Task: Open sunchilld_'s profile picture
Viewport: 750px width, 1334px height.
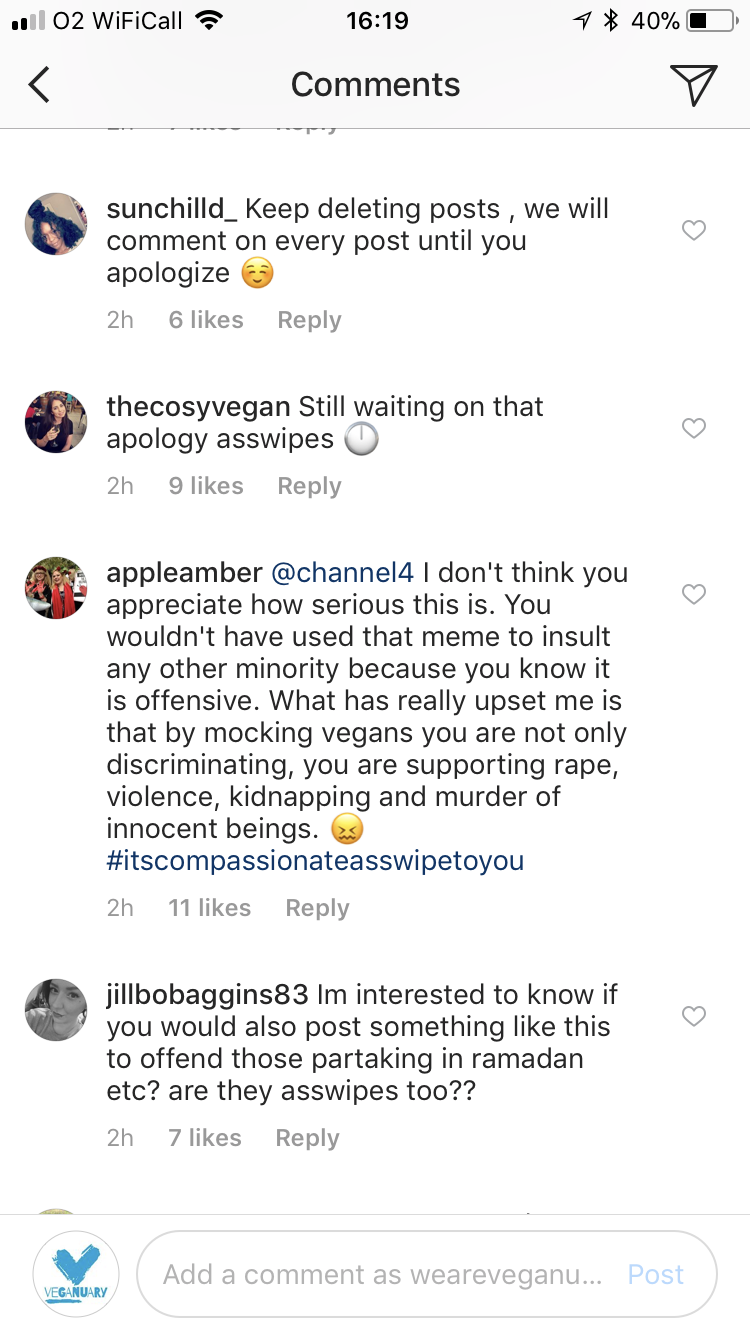Action: click(55, 223)
